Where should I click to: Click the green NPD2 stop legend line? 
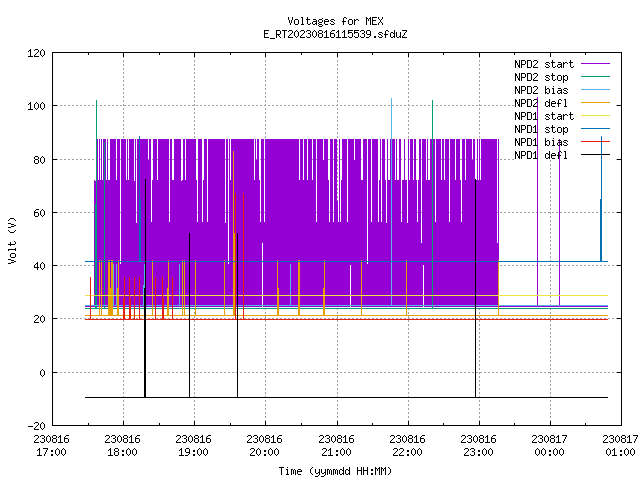point(595,76)
